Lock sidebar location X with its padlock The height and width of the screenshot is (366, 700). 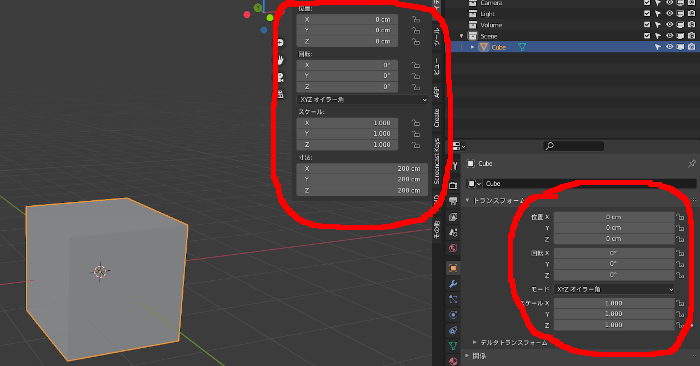(416, 20)
